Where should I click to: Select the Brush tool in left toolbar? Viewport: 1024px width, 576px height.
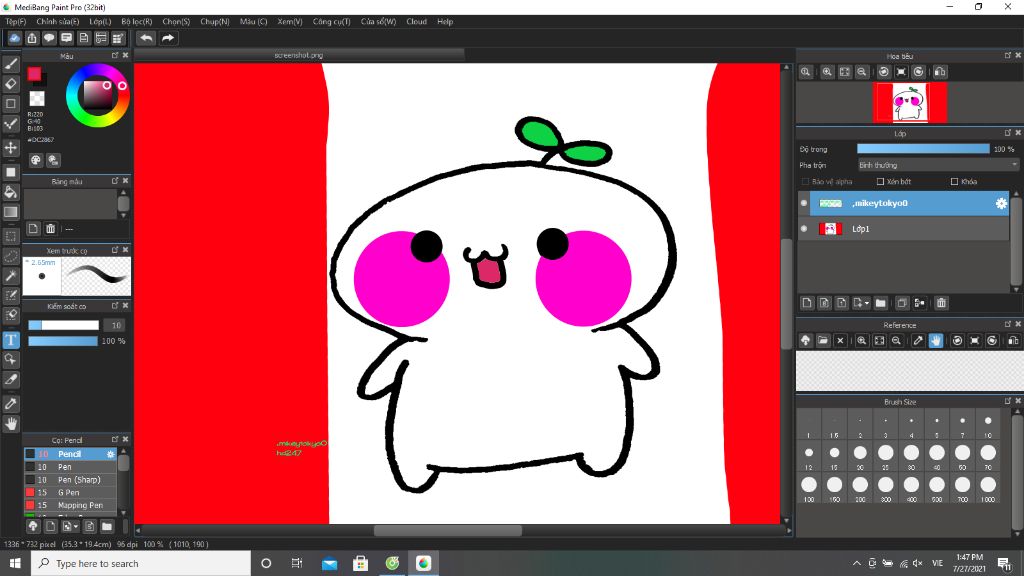coord(11,63)
